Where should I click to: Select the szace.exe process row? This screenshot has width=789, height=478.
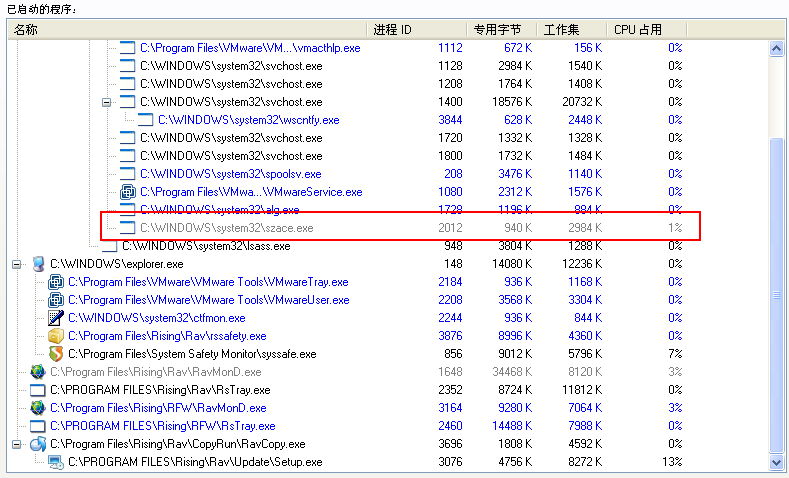click(400, 228)
